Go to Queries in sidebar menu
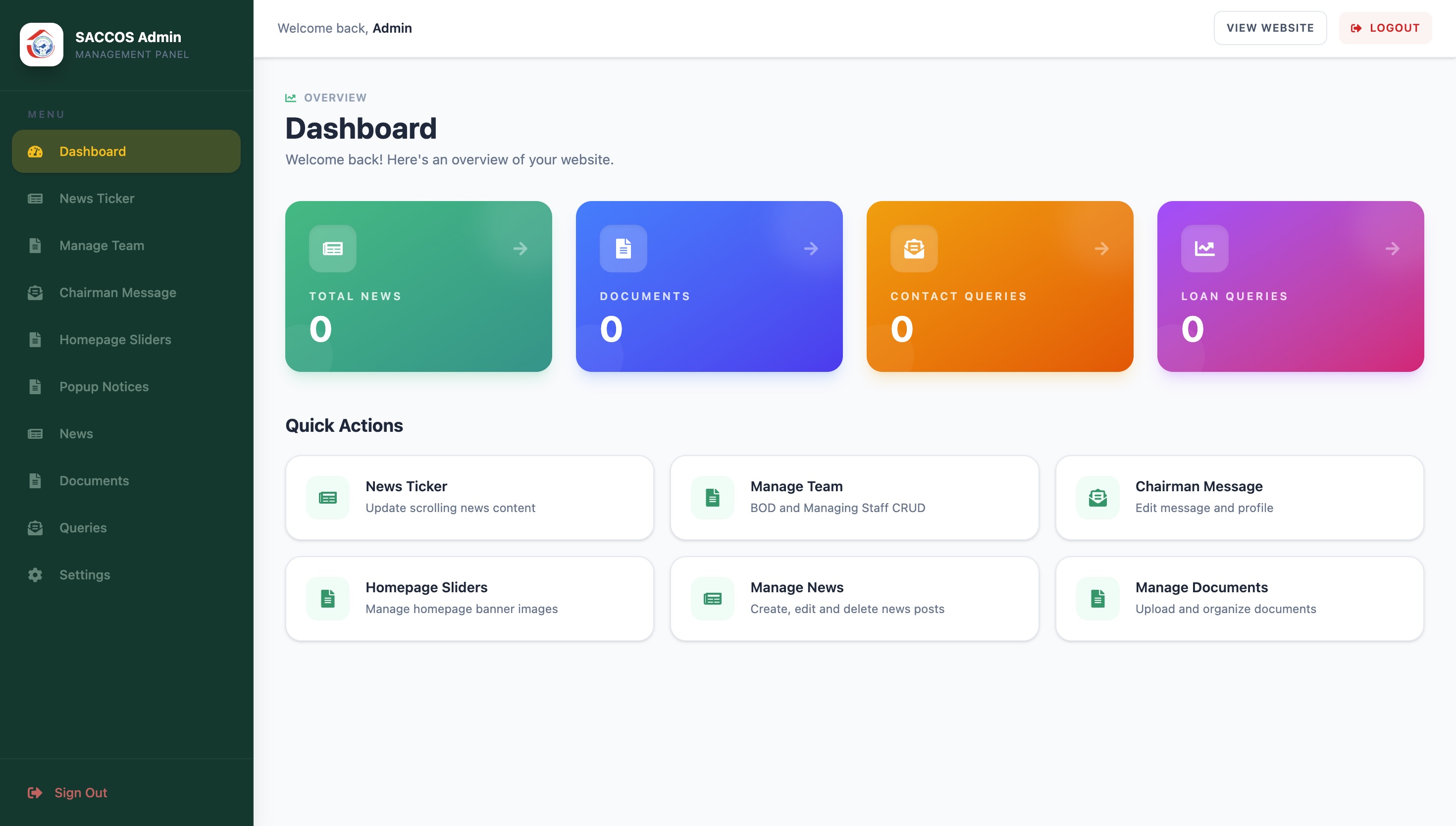This screenshot has height=826, width=1456. (126, 528)
